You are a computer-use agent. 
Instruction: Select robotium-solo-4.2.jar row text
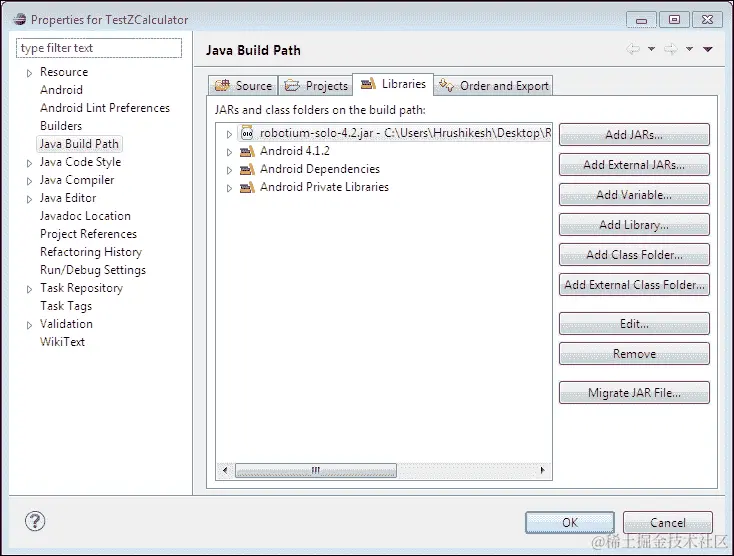coord(405,133)
